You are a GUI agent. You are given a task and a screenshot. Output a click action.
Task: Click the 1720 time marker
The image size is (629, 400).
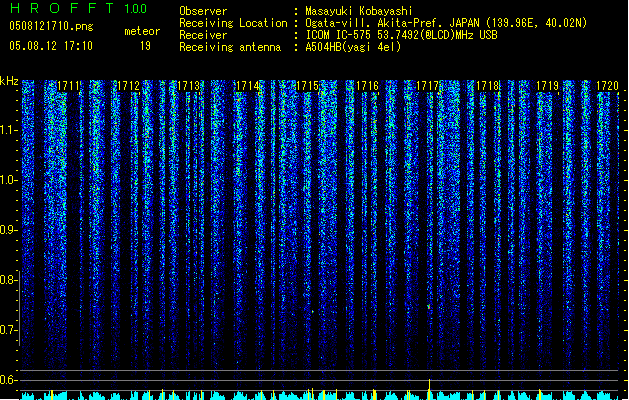pos(607,86)
